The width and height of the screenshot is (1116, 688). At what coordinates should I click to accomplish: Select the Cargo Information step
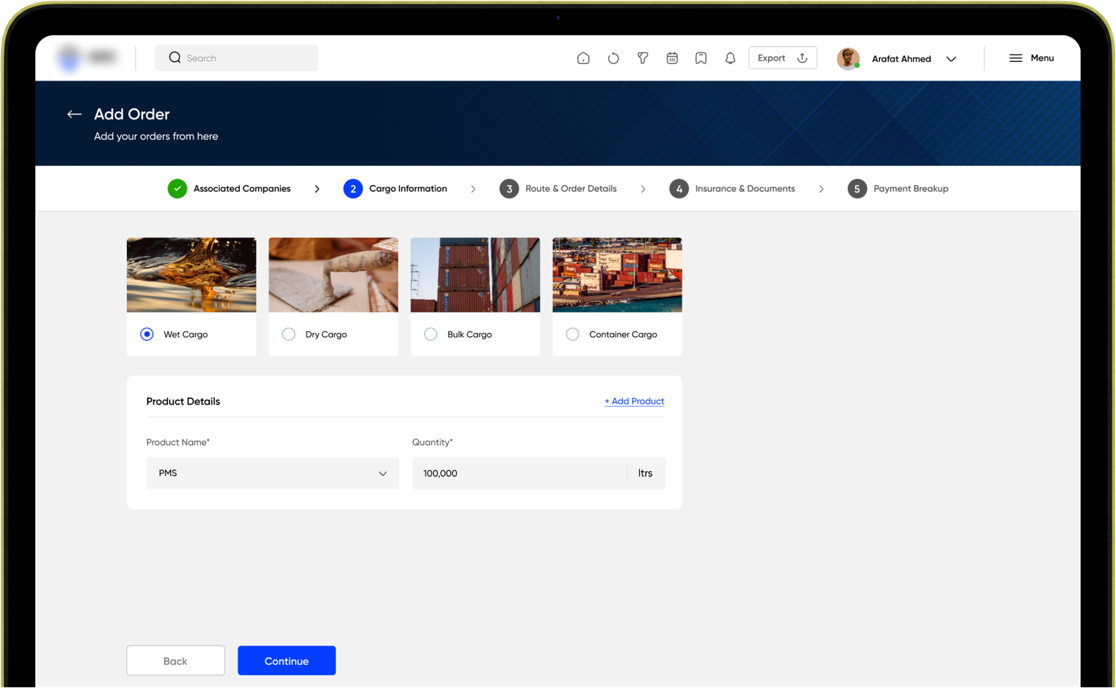pyautogui.click(x=395, y=189)
